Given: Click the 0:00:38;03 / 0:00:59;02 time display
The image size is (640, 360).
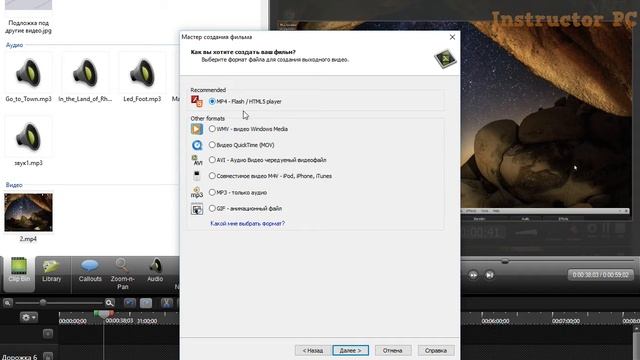Looking at the screenshot, I should click(600, 275).
